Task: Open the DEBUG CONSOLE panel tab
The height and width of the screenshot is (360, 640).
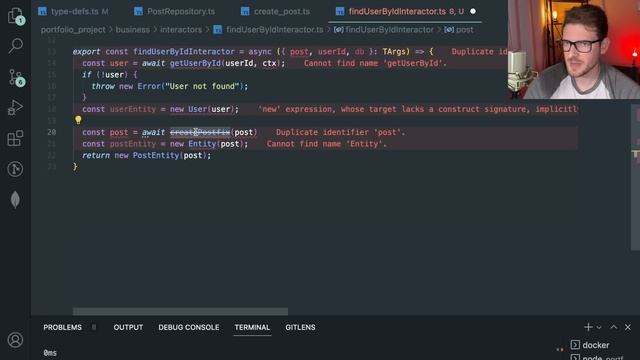Action: click(x=189, y=327)
